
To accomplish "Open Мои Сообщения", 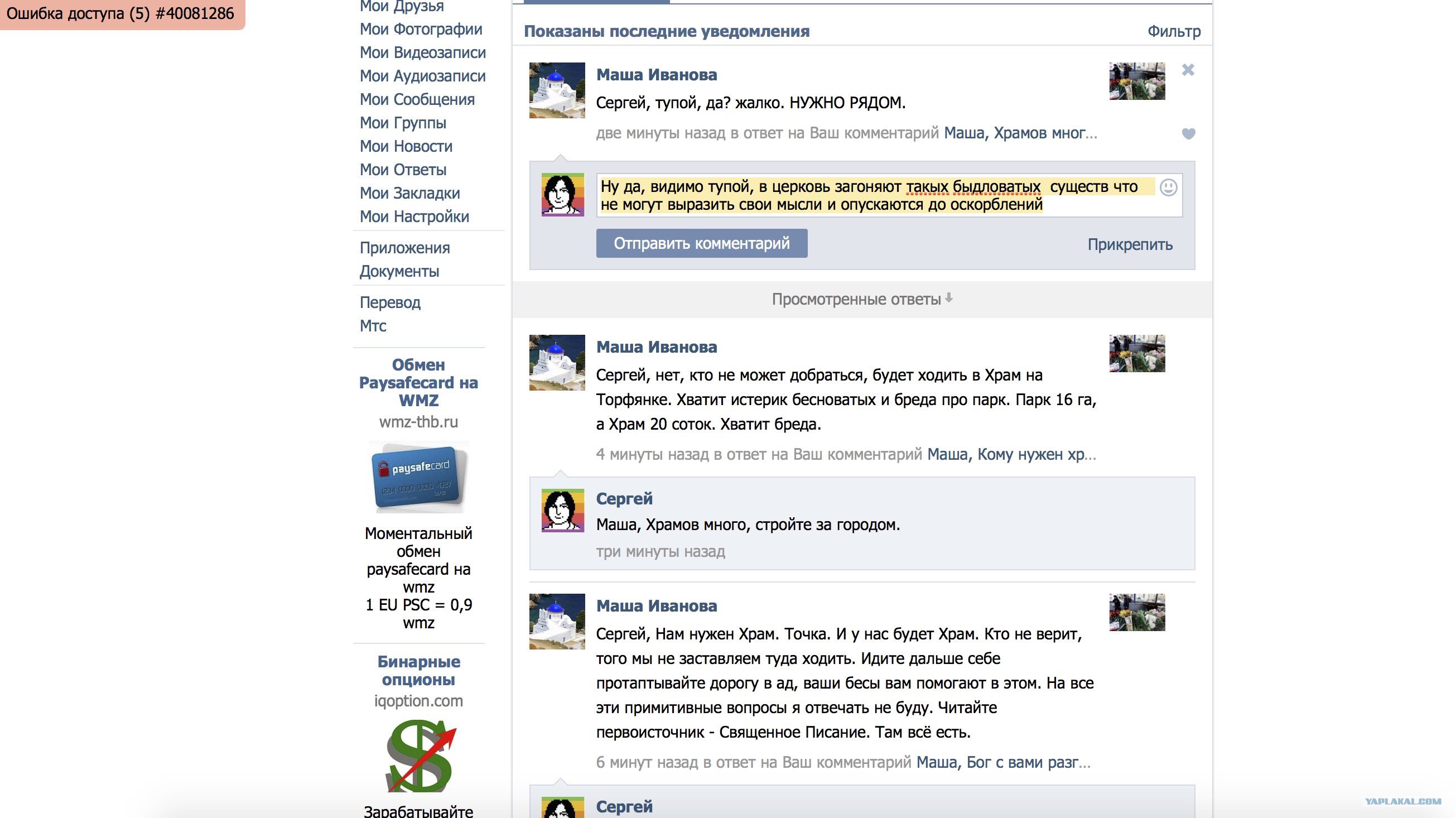I will 417,99.
